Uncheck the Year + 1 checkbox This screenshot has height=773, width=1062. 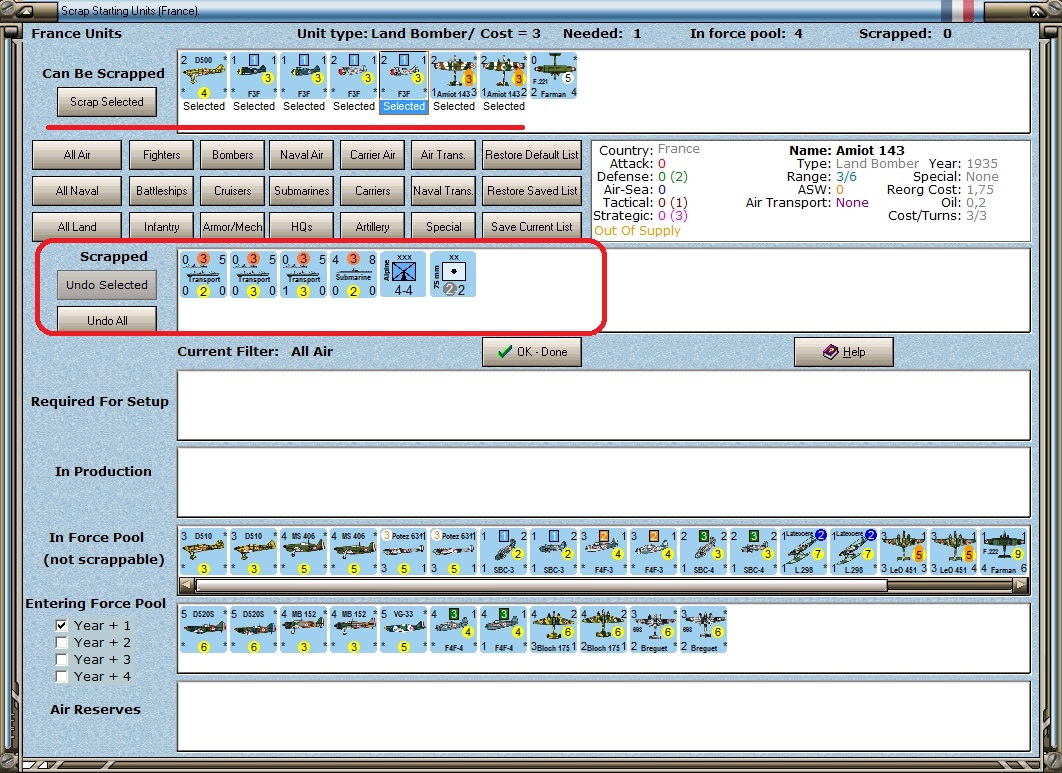click(x=62, y=625)
